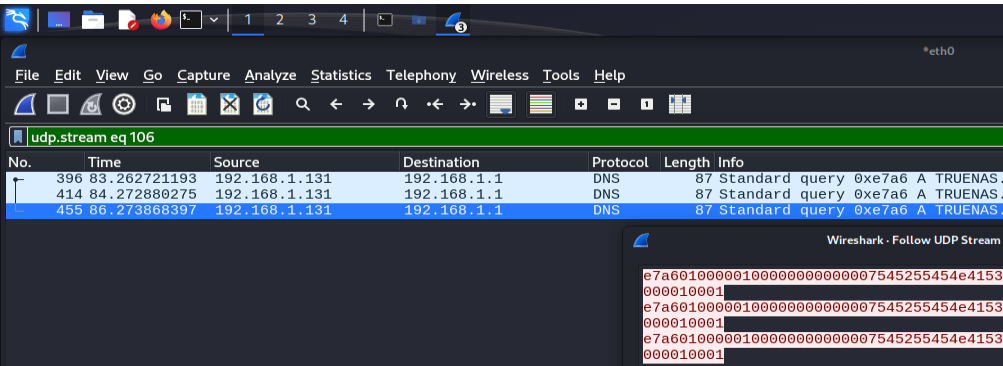Launch the text editor taskbar icon
This screenshot has height=366, width=1003.
point(128,20)
